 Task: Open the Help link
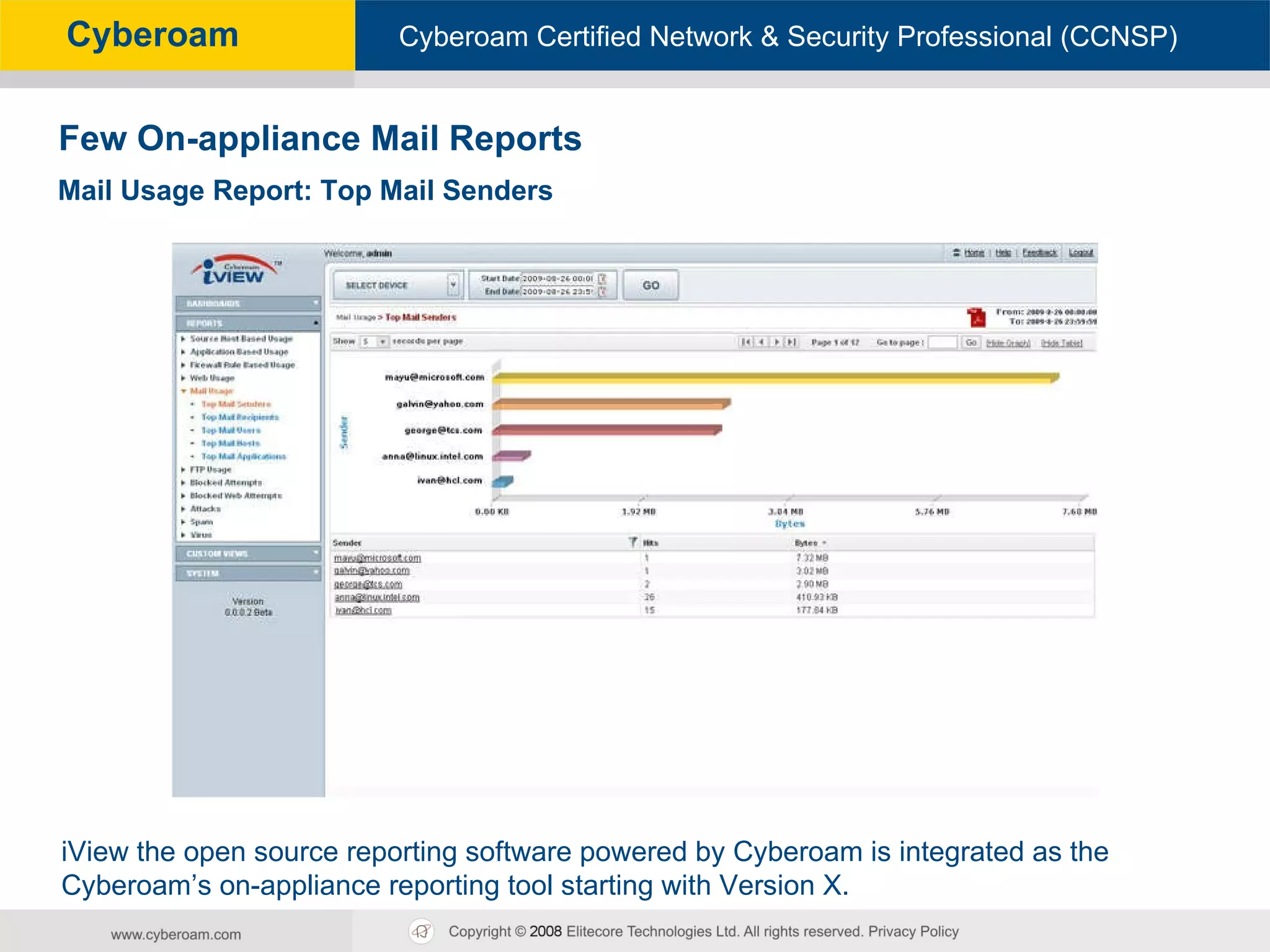pyautogui.click(x=1003, y=252)
